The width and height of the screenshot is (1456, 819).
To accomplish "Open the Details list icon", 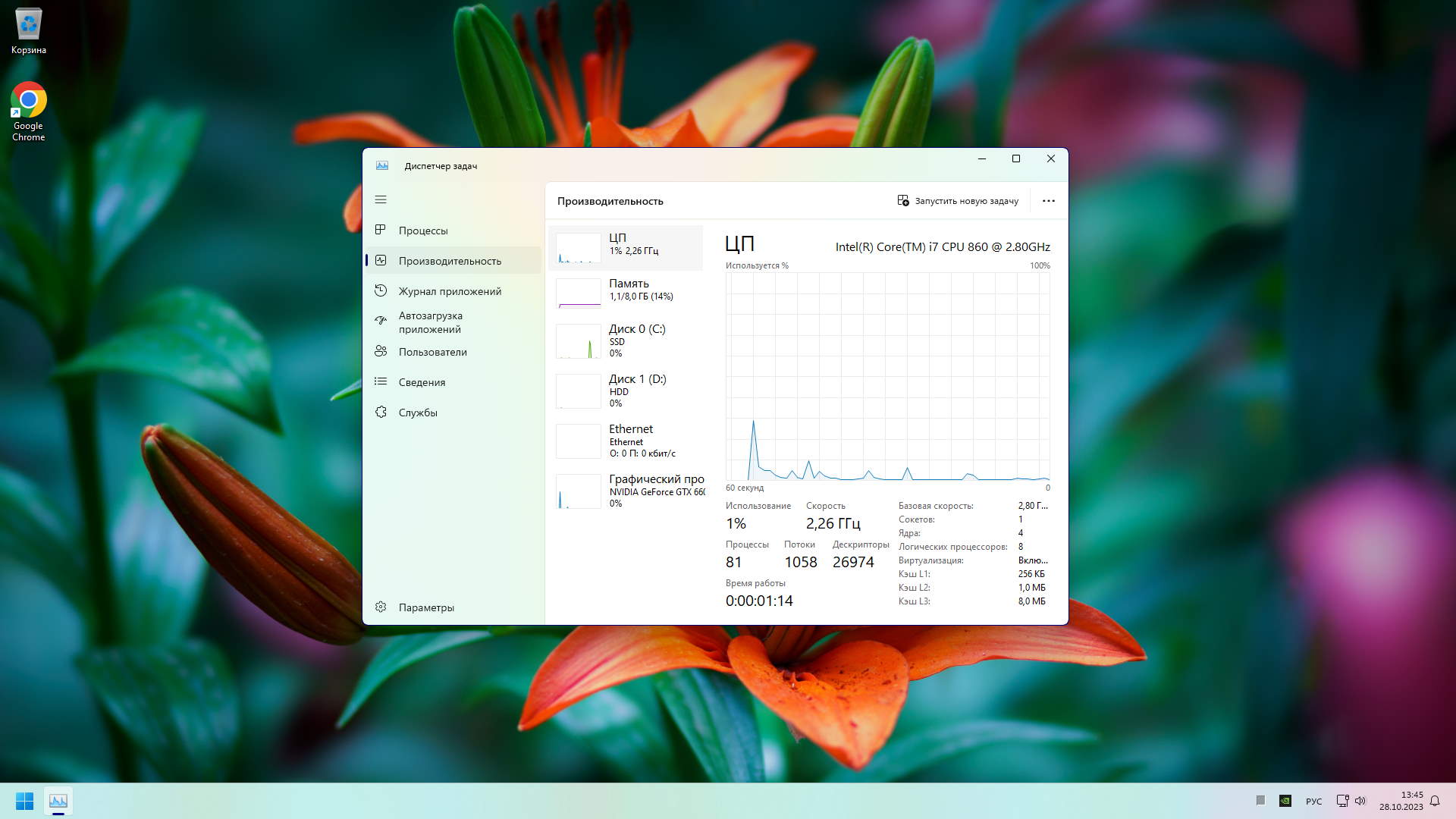I will coord(381,381).
